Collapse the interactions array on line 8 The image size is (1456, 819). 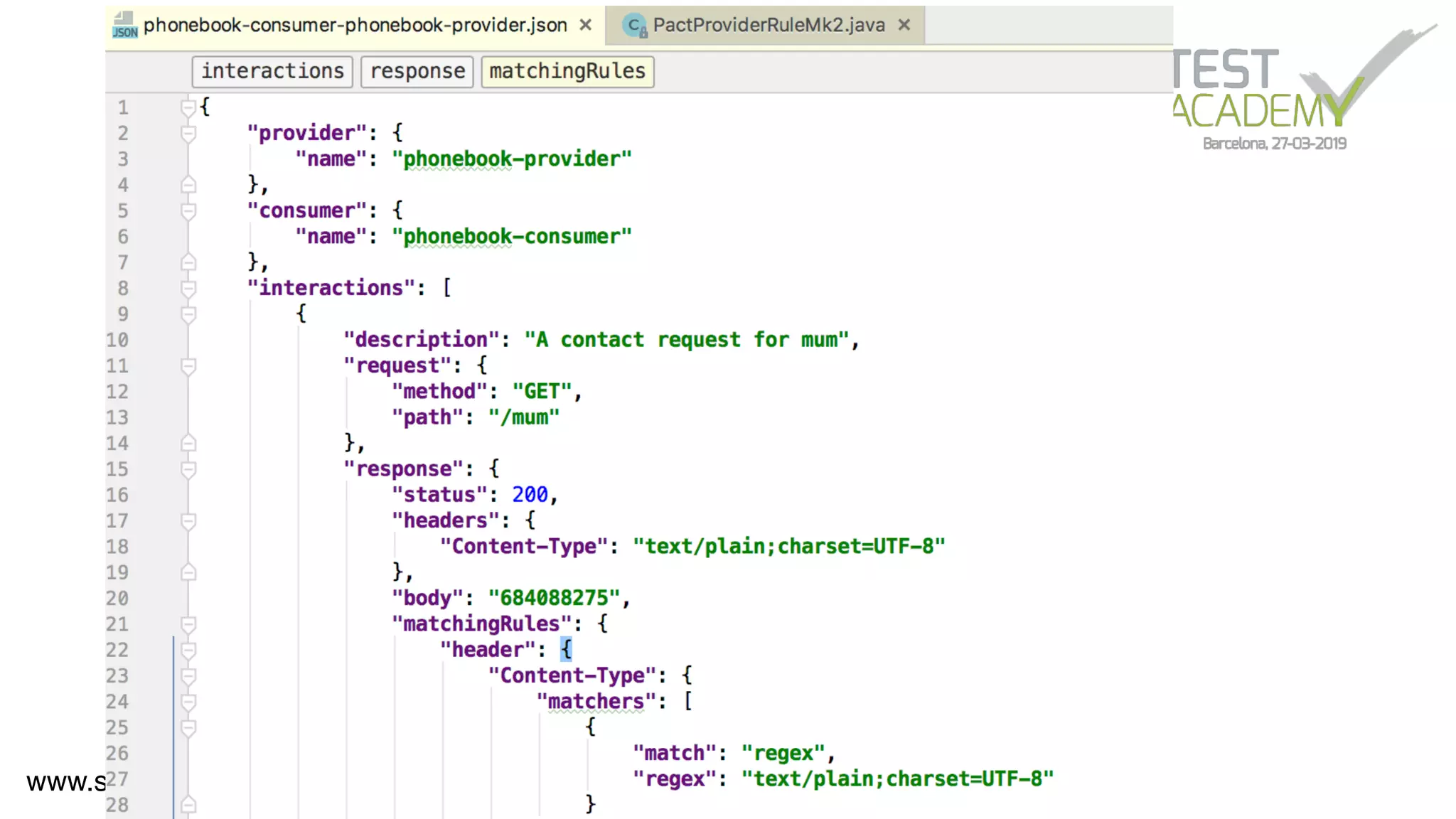[x=188, y=288]
